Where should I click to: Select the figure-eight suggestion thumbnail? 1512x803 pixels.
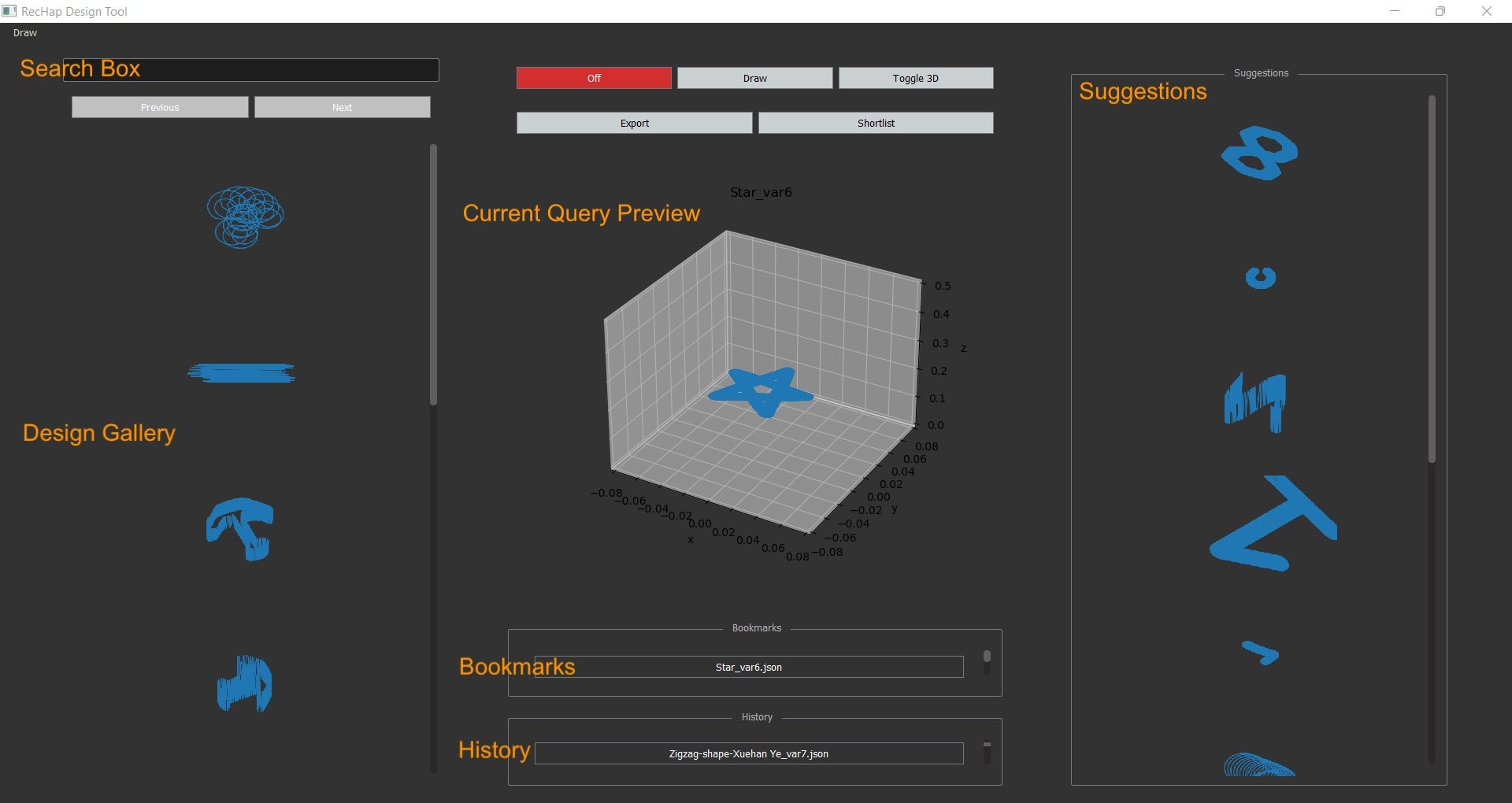tap(1259, 153)
